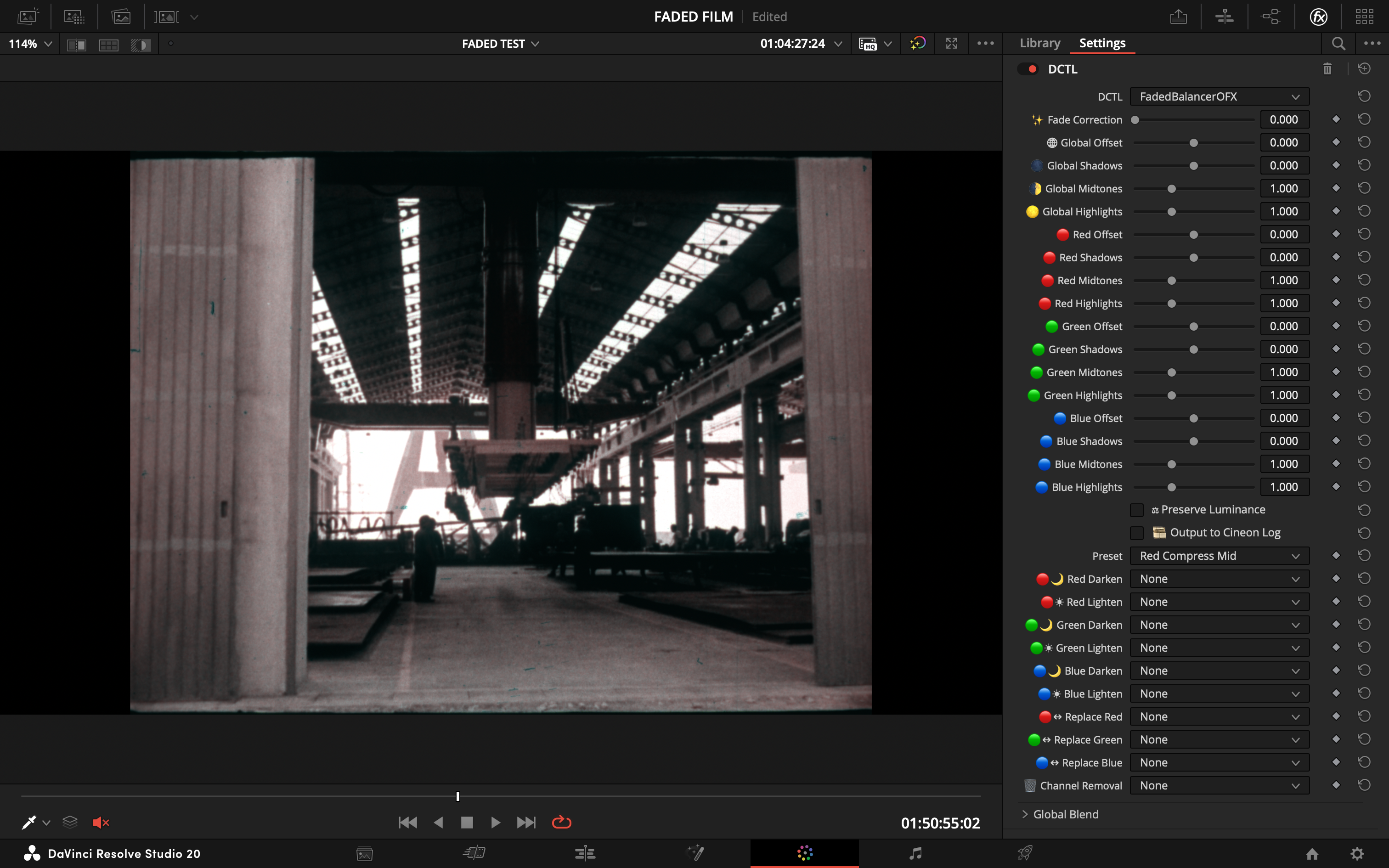Open the Effects library with the fx icon
The image size is (1389, 868).
(x=1318, y=16)
